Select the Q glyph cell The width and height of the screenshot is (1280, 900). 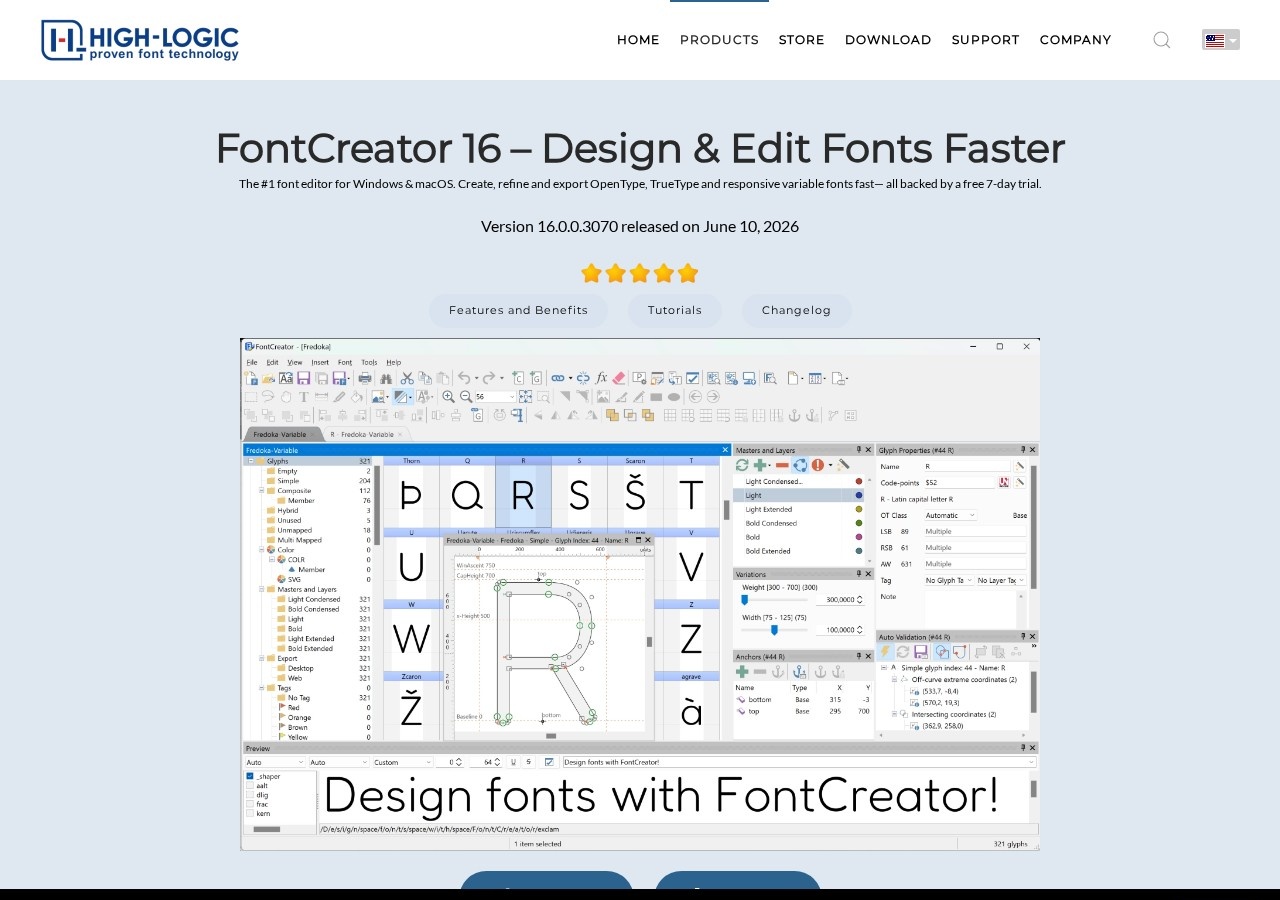pyautogui.click(x=466, y=490)
